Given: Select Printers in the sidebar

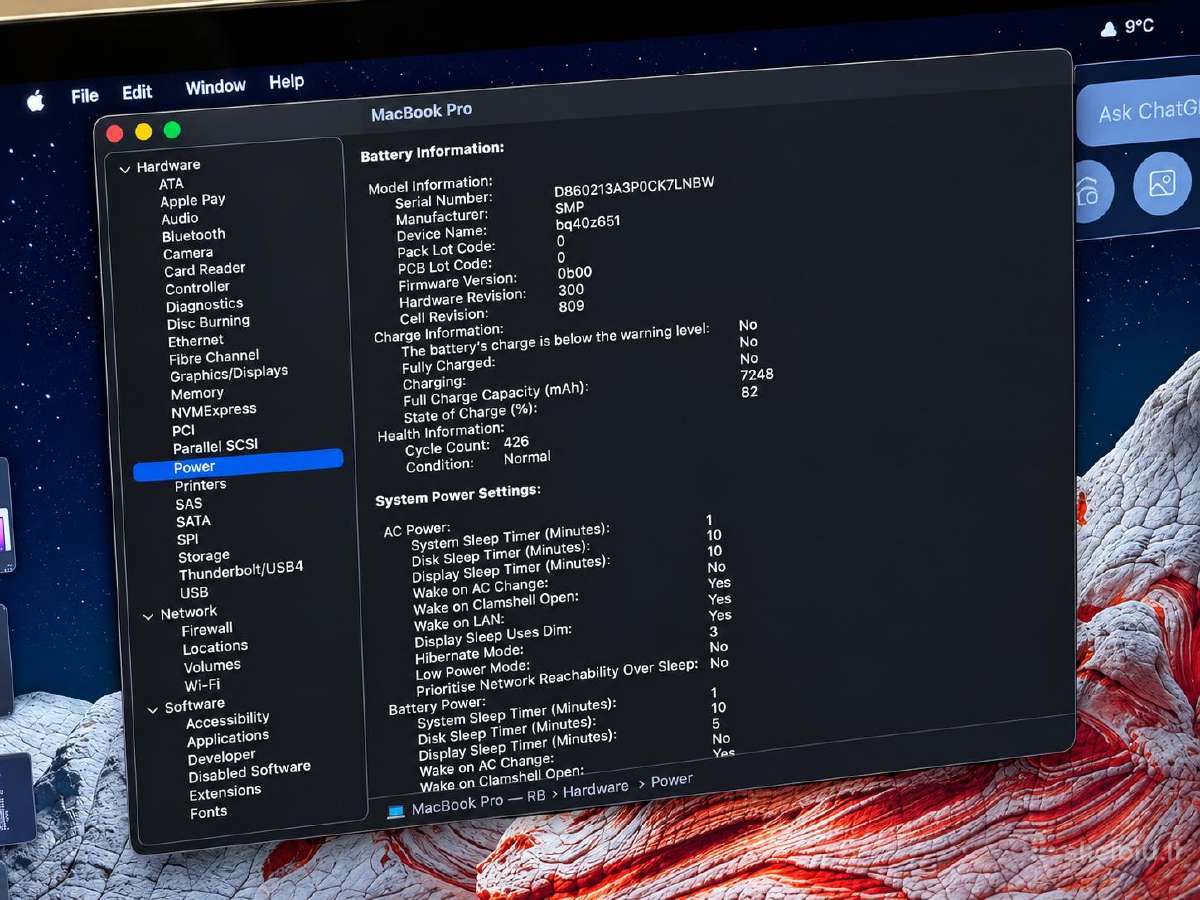Looking at the screenshot, I should pos(200,485).
